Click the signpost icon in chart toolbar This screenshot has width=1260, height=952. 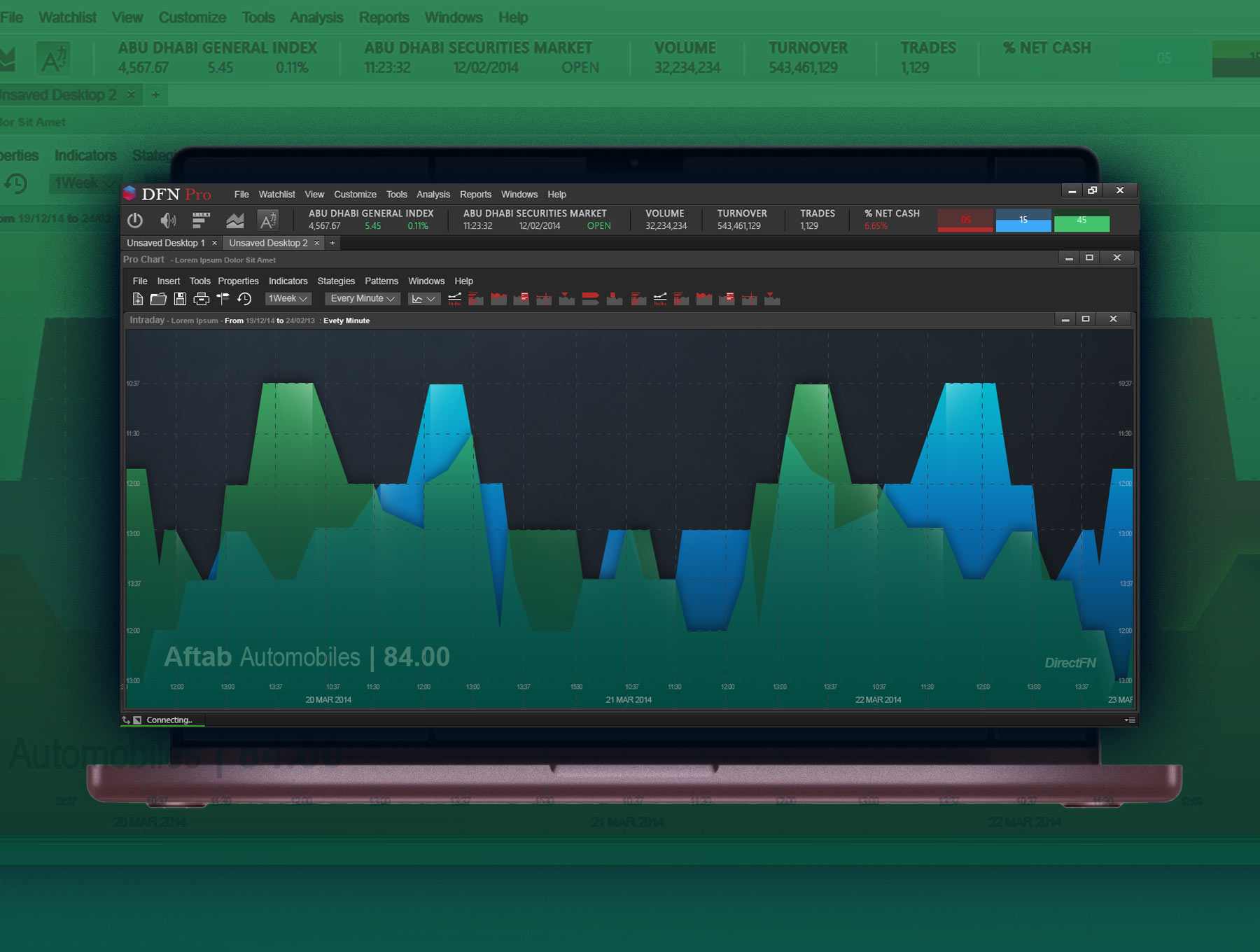pyautogui.click(x=223, y=299)
